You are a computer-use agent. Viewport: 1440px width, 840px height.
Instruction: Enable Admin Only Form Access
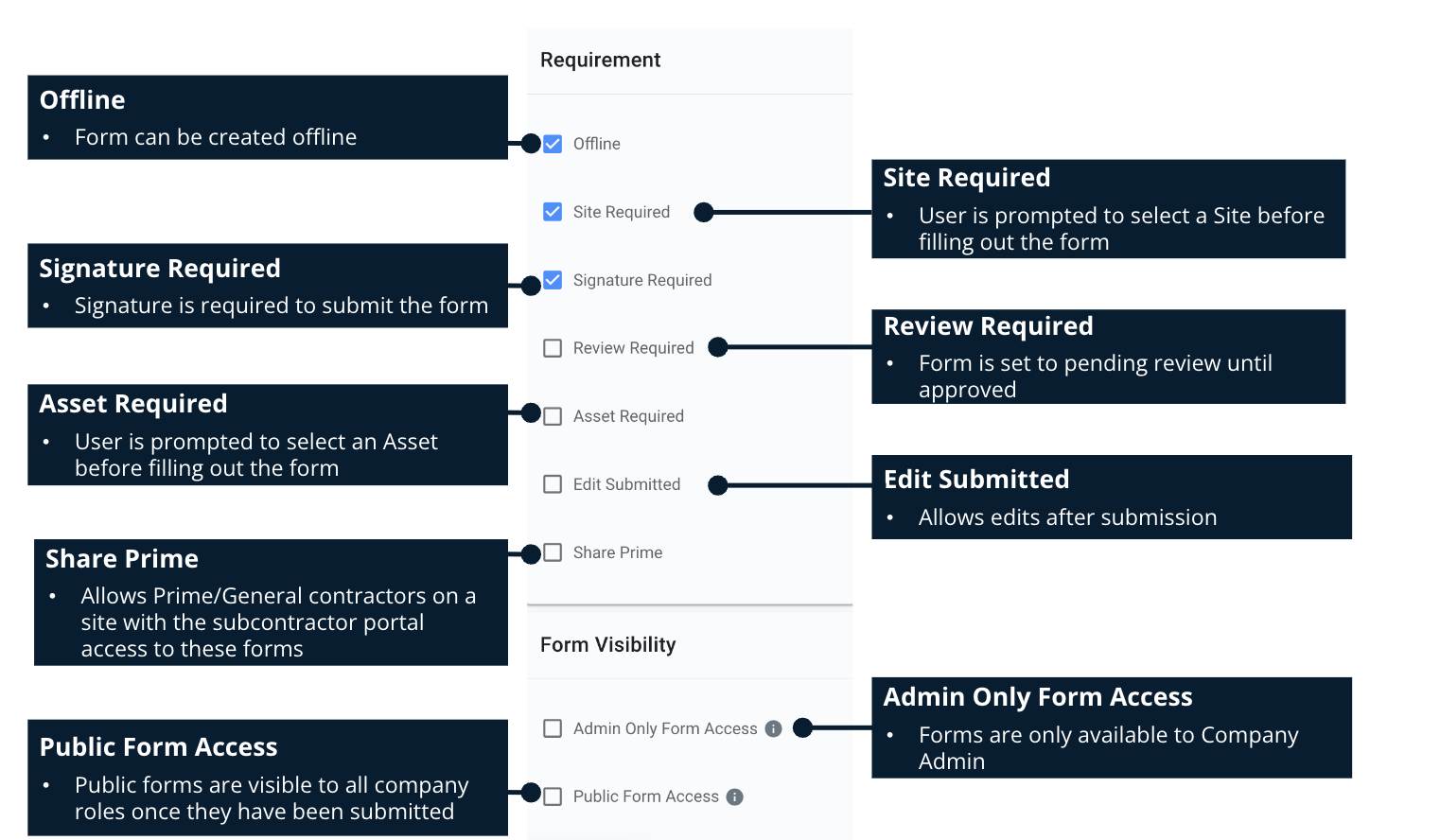pos(553,728)
